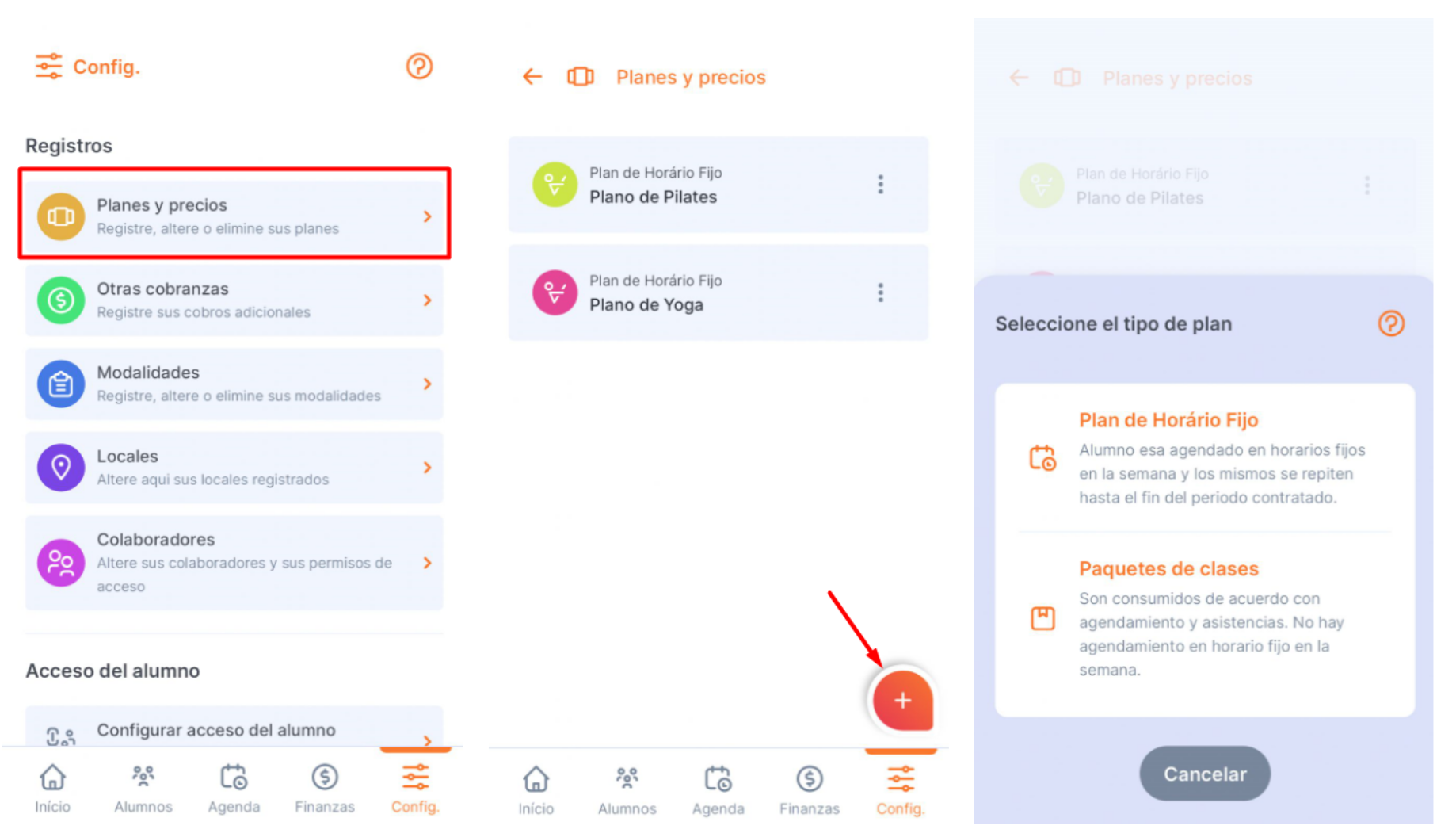Expand the Otras cobranzas chevron
The height and width of the screenshot is (837, 1456).
coord(427,300)
